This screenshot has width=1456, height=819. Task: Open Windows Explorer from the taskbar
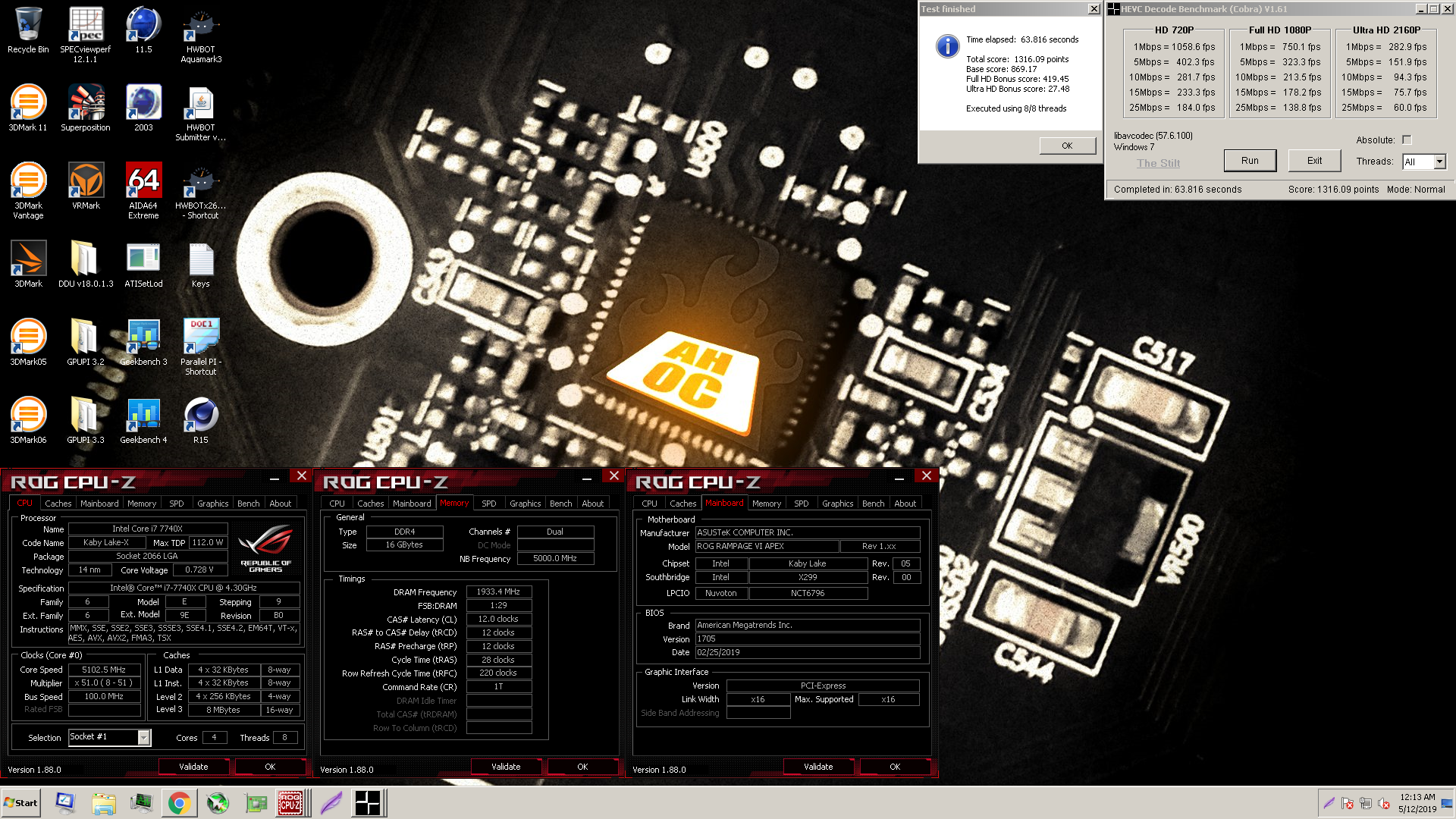pyautogui.click(x=104, y=803)
